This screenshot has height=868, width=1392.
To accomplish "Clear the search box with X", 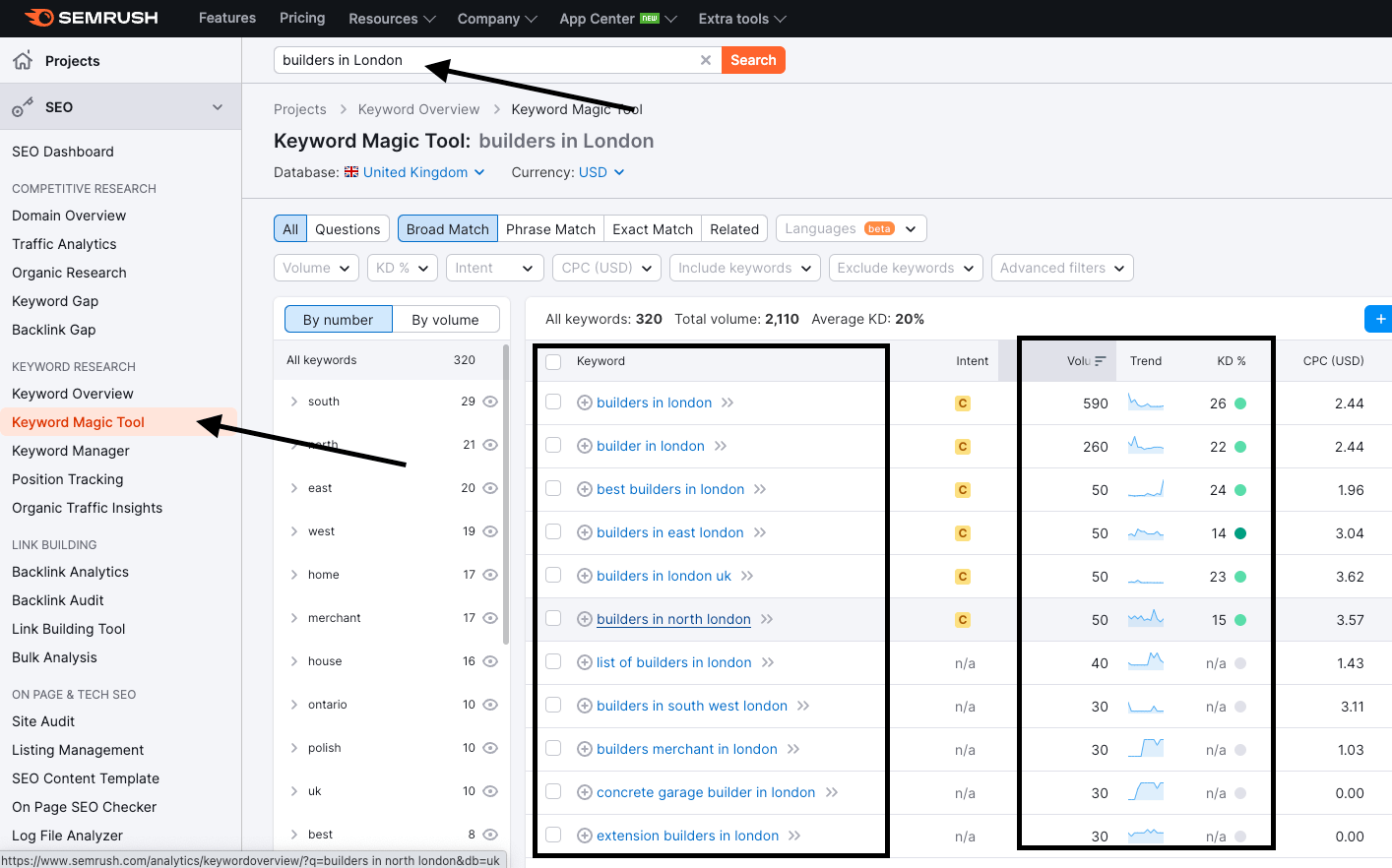I will [x=706, y=60].
